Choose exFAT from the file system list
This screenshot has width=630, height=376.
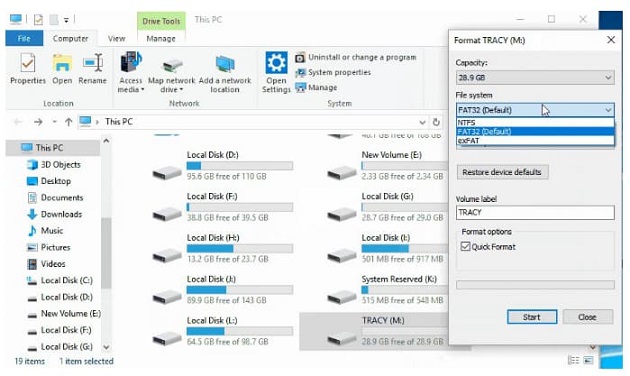[x=535, y=141]
